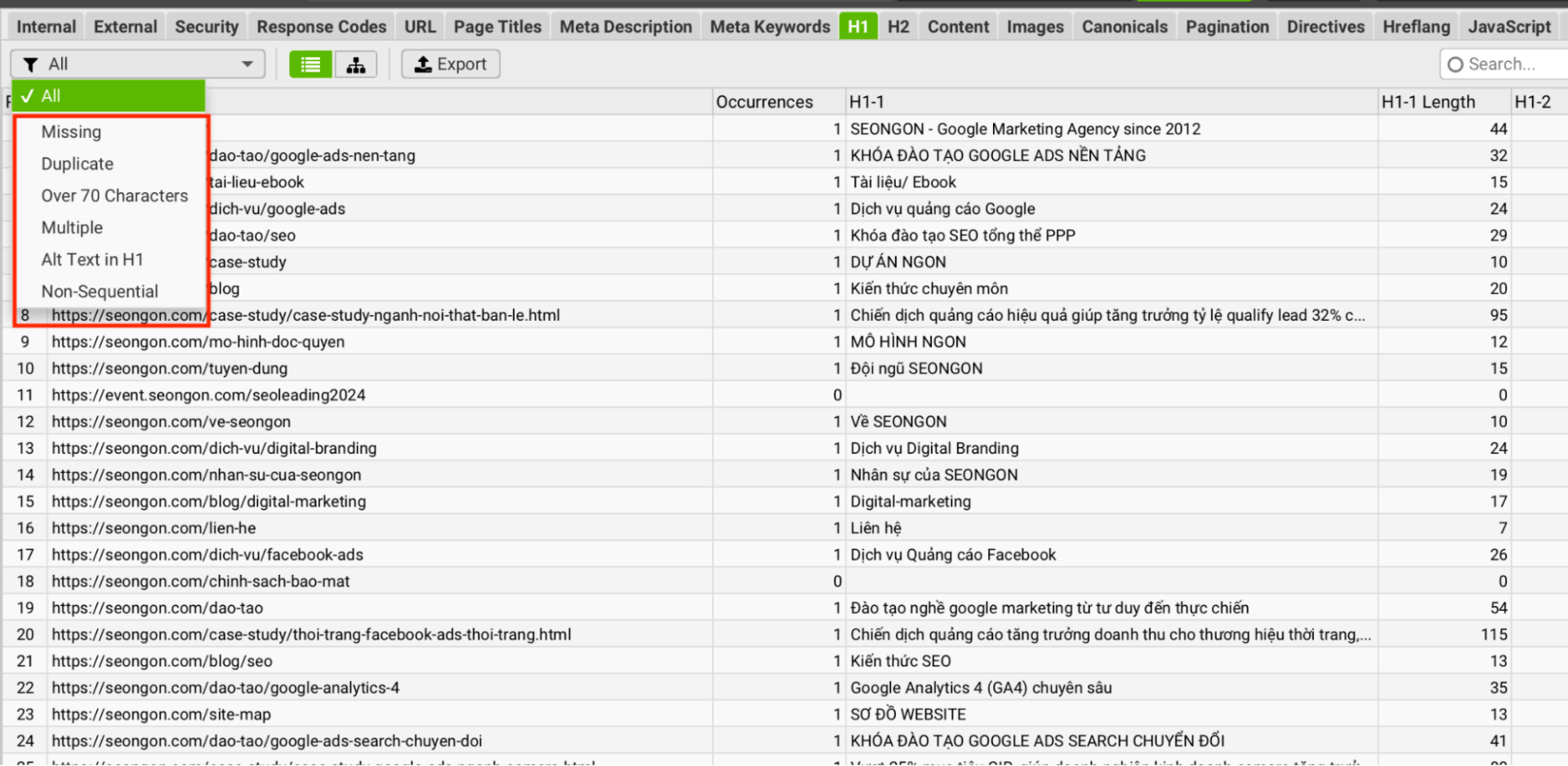Open the All filter dropdown arrow

[x=247, y=65]
